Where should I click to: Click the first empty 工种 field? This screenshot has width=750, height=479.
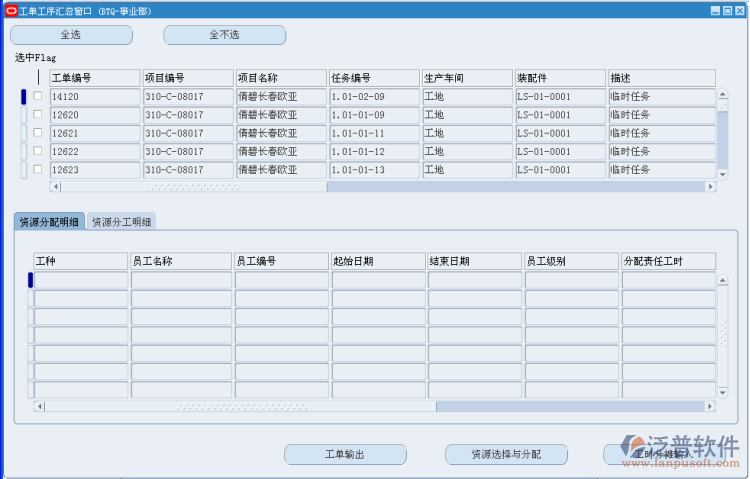(x=81, y=280)
